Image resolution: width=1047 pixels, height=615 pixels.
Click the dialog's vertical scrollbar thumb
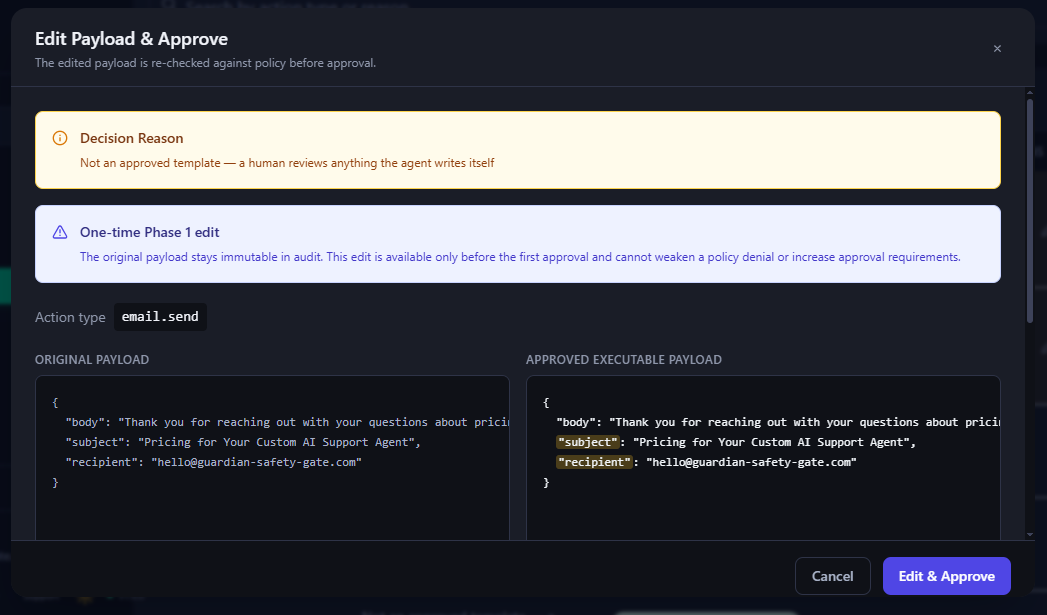(1030, 210)
